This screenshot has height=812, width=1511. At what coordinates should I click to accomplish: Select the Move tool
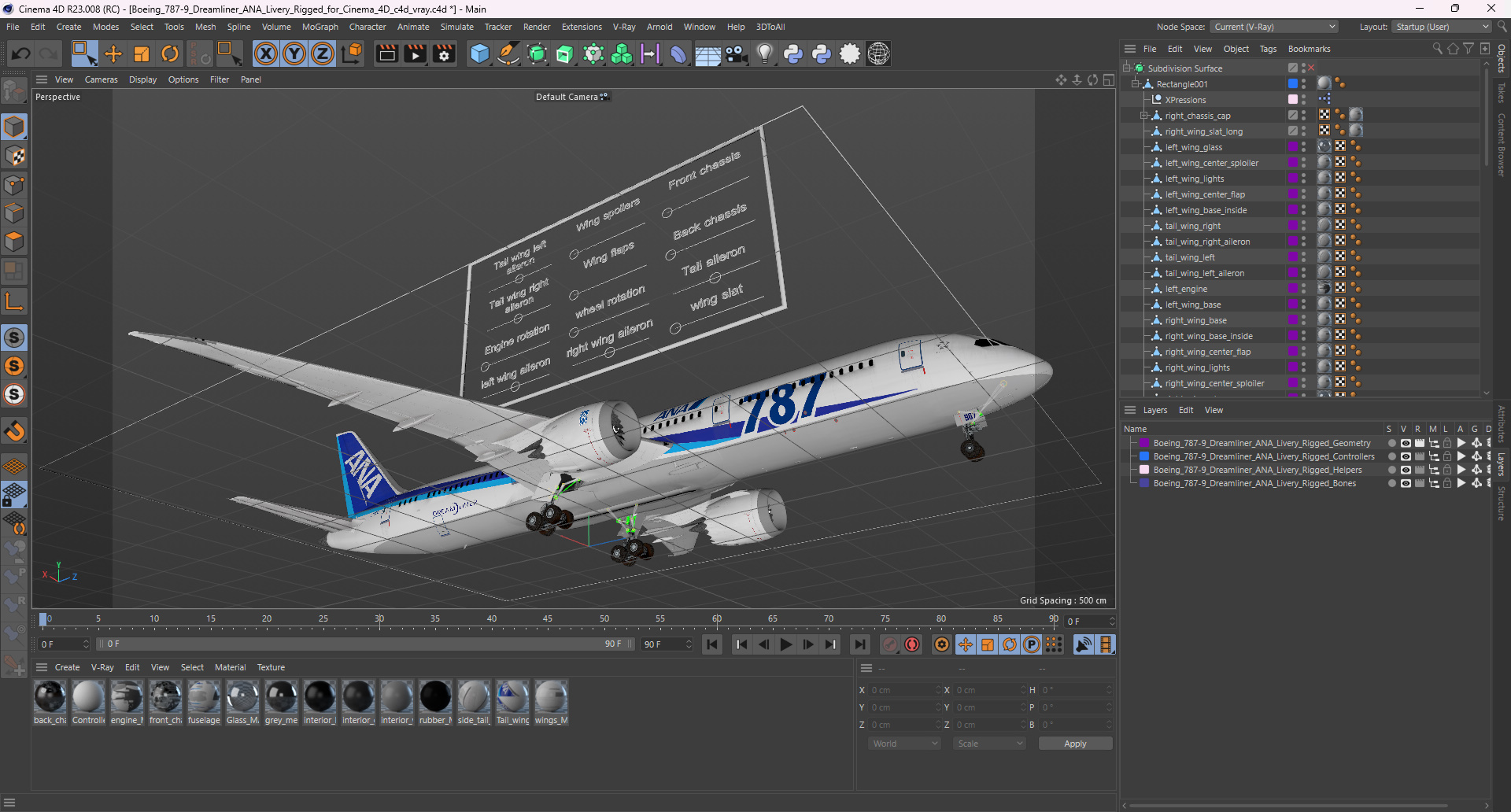pyautogui.click(x=113, y=54)
